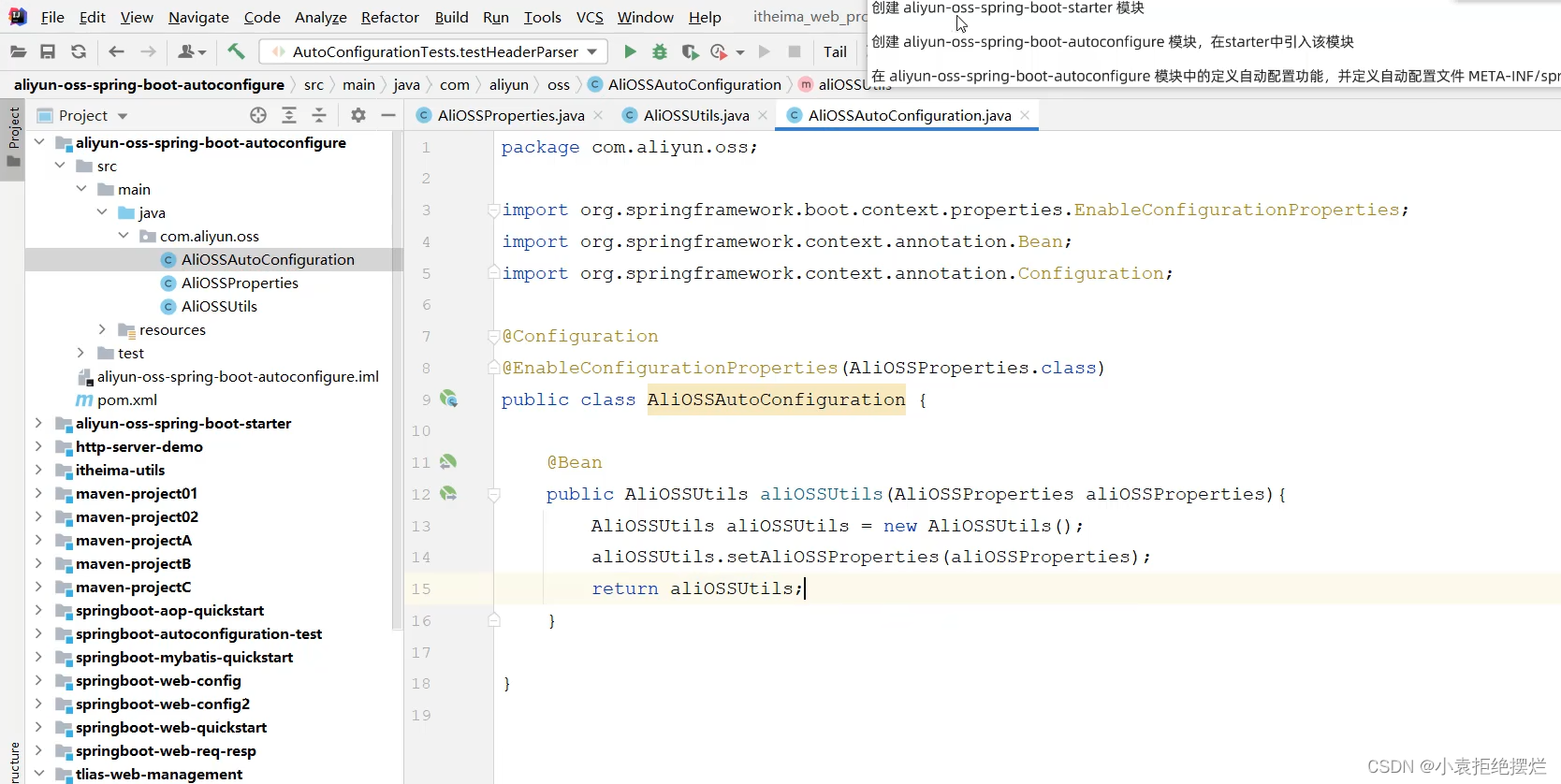1561x784 pixels.
Task: Click the highlighted AliOSSAutoConfiguration class name
Action: coord(776,399)
